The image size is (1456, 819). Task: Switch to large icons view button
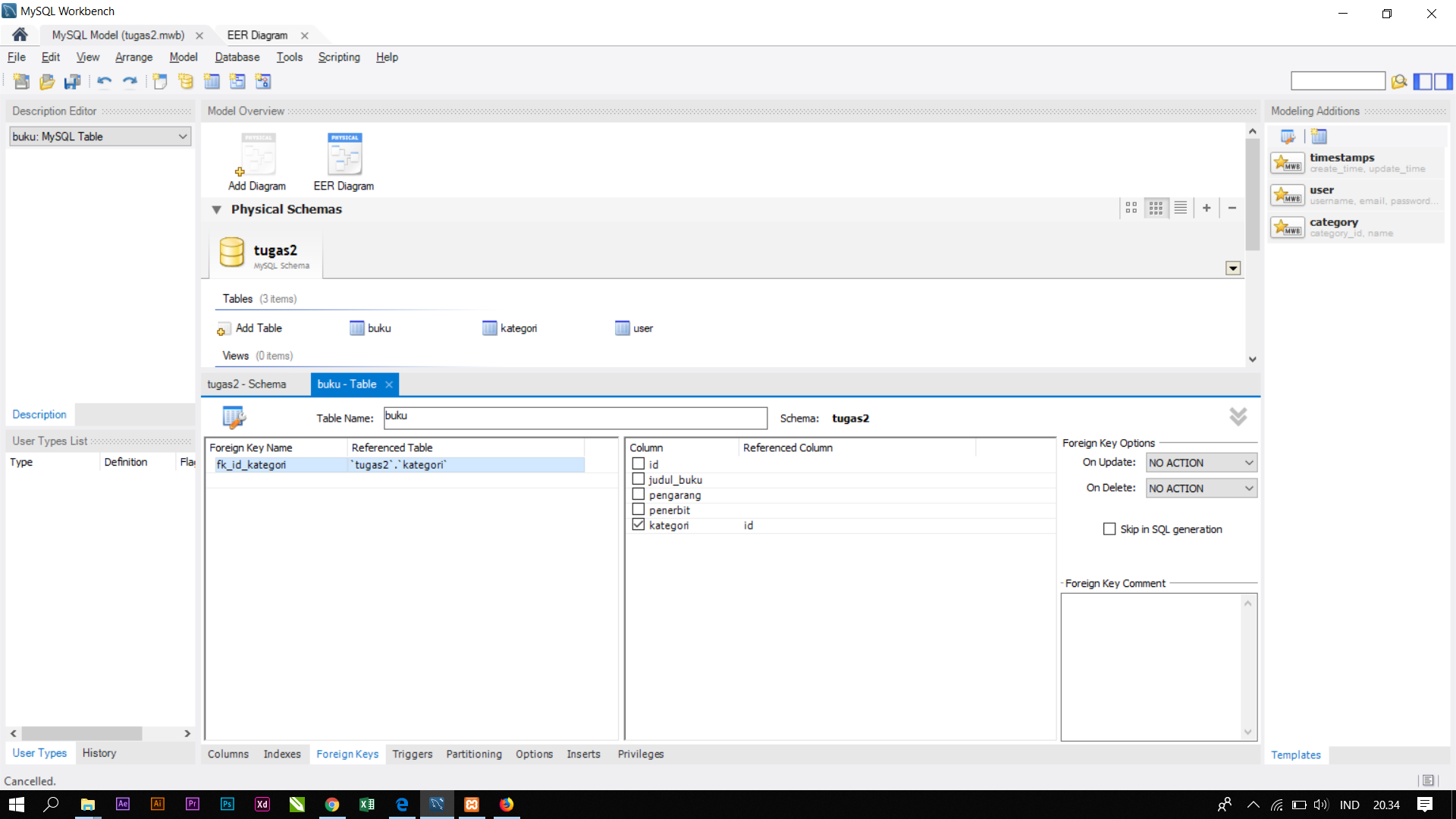[1131, 208]
